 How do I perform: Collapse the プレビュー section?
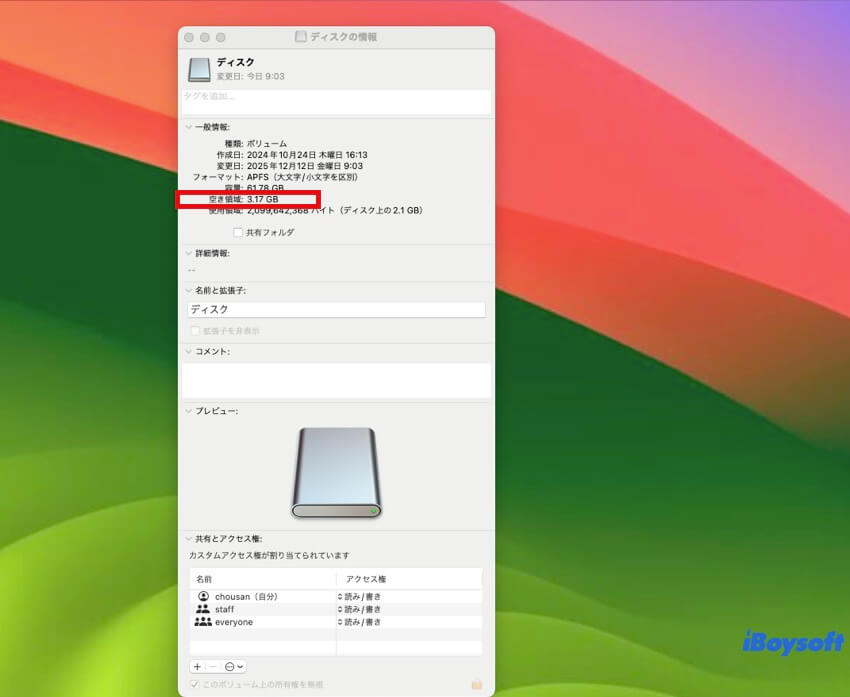coord(188,411)
